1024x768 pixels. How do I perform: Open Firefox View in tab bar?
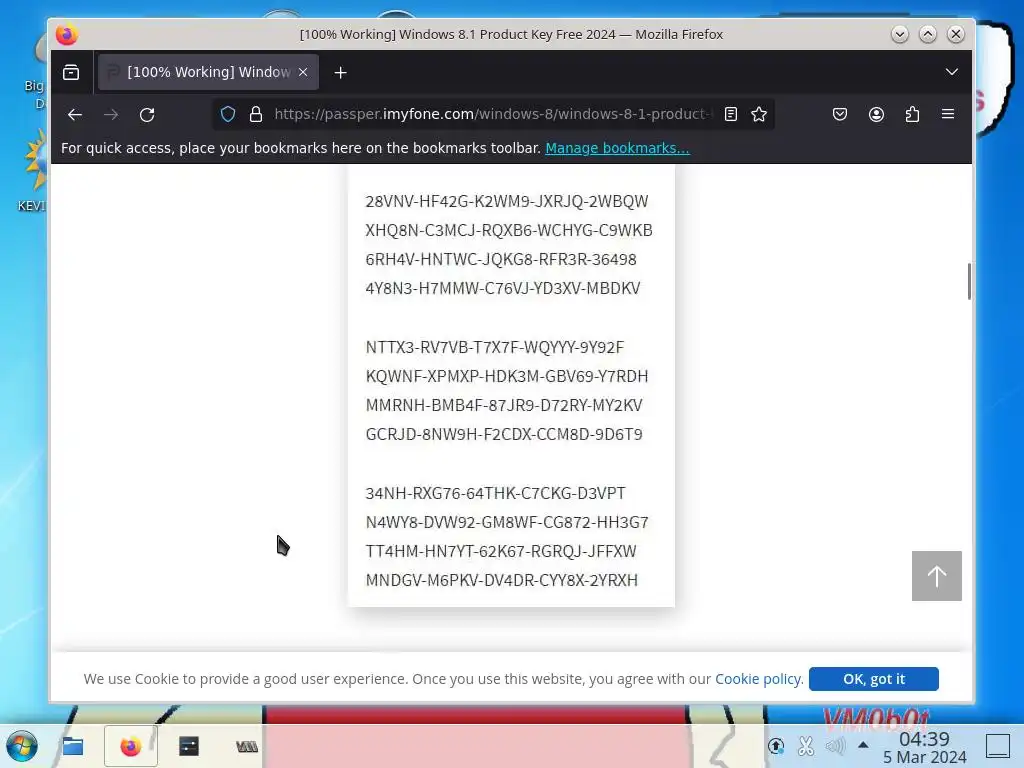71,72
